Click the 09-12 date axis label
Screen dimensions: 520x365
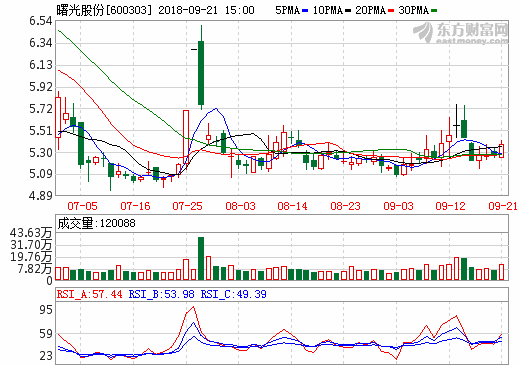[450, 206]
